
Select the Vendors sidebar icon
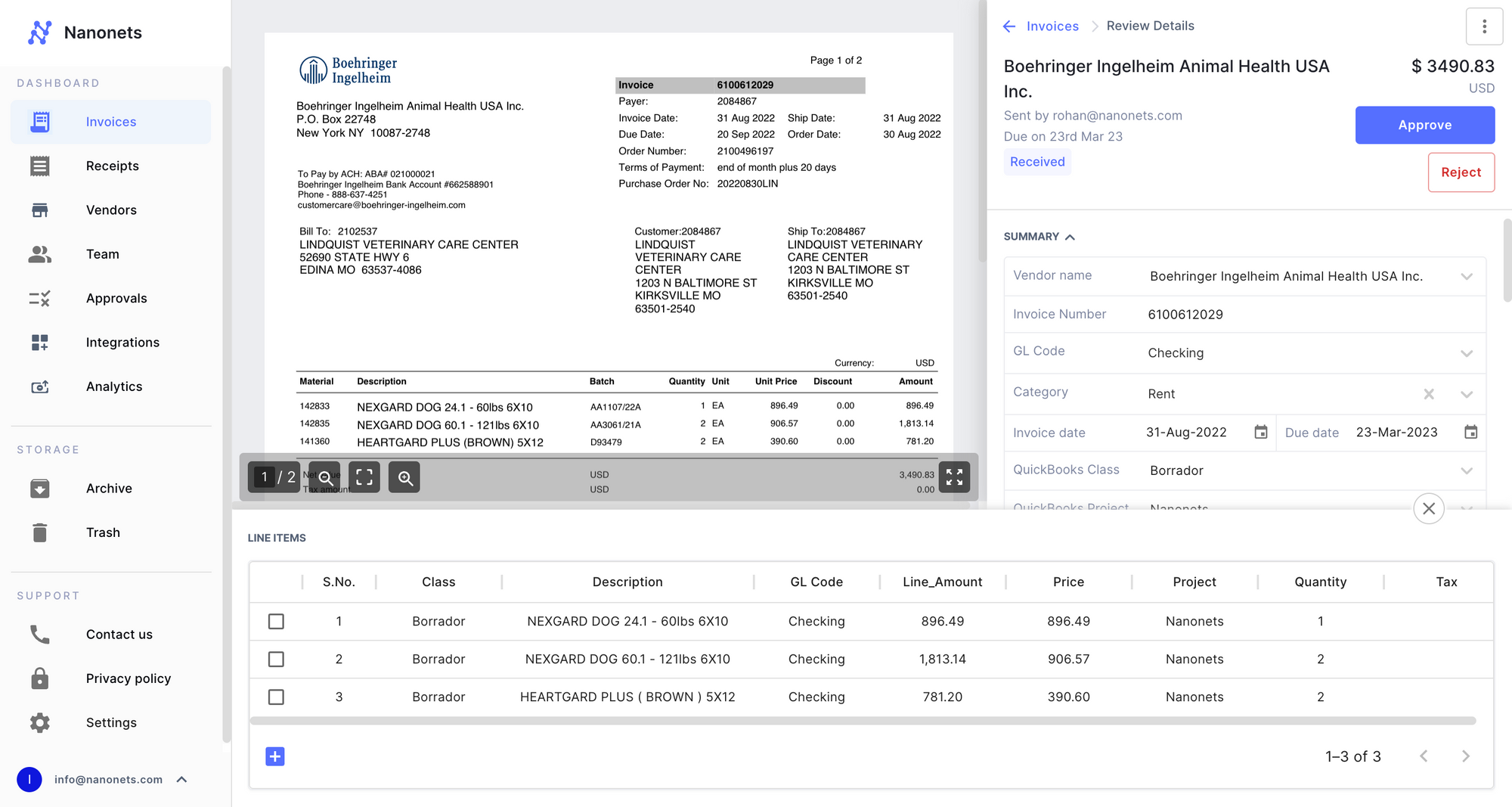tap(39, 210)
